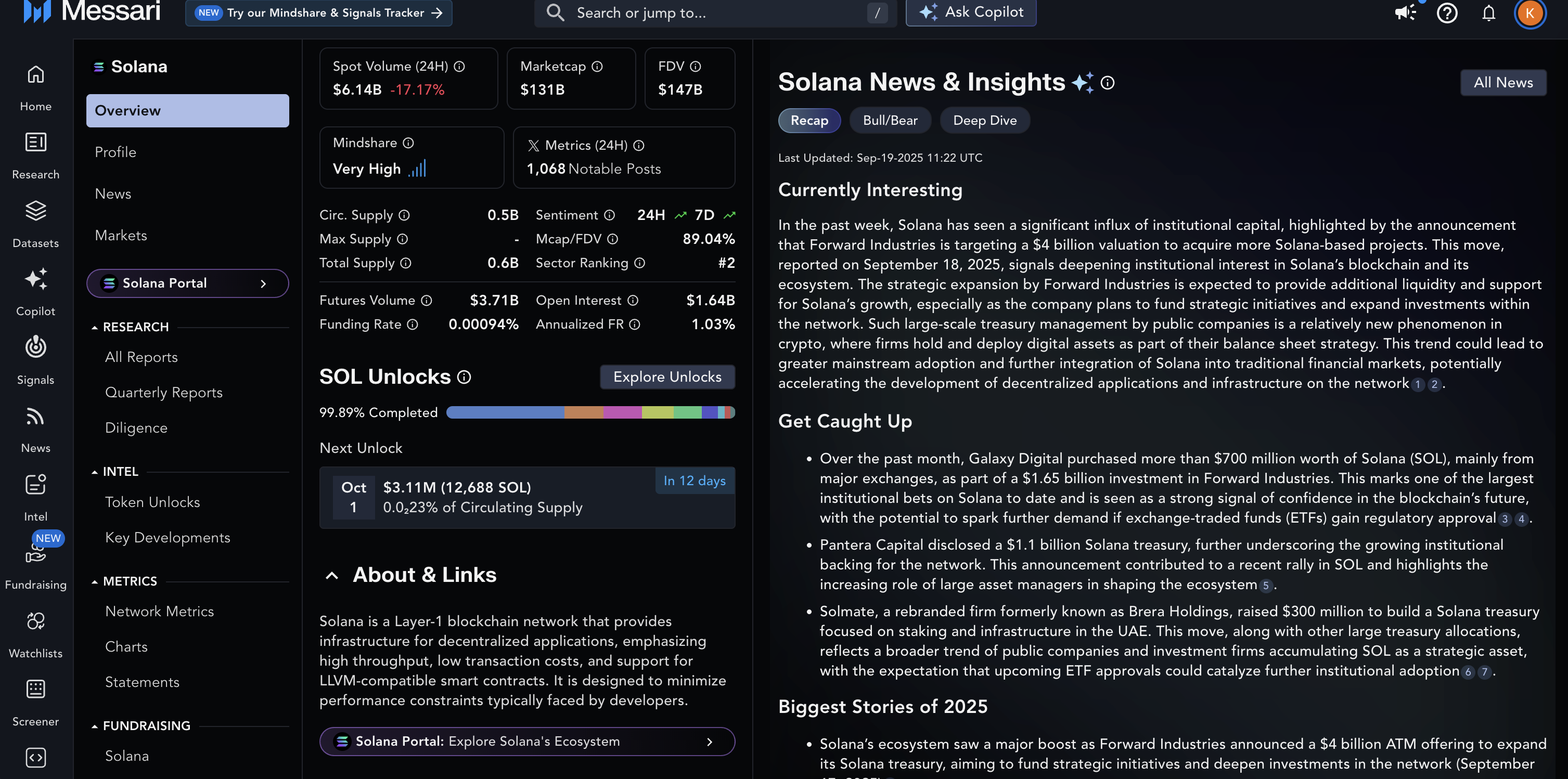Switch to the Bull/Bear tab

pos(890,121)
